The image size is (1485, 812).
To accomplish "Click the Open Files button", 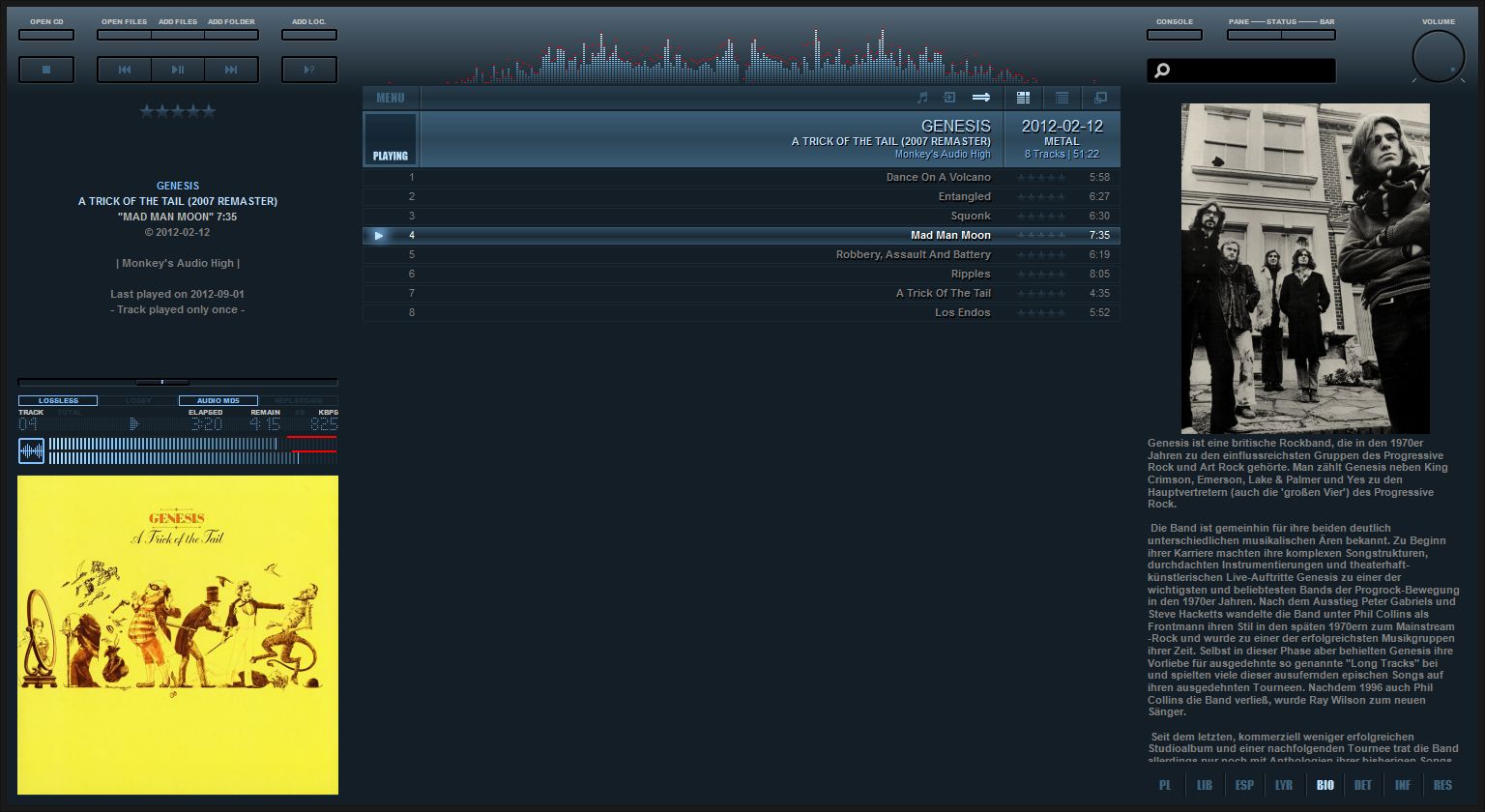I will 125,35.
